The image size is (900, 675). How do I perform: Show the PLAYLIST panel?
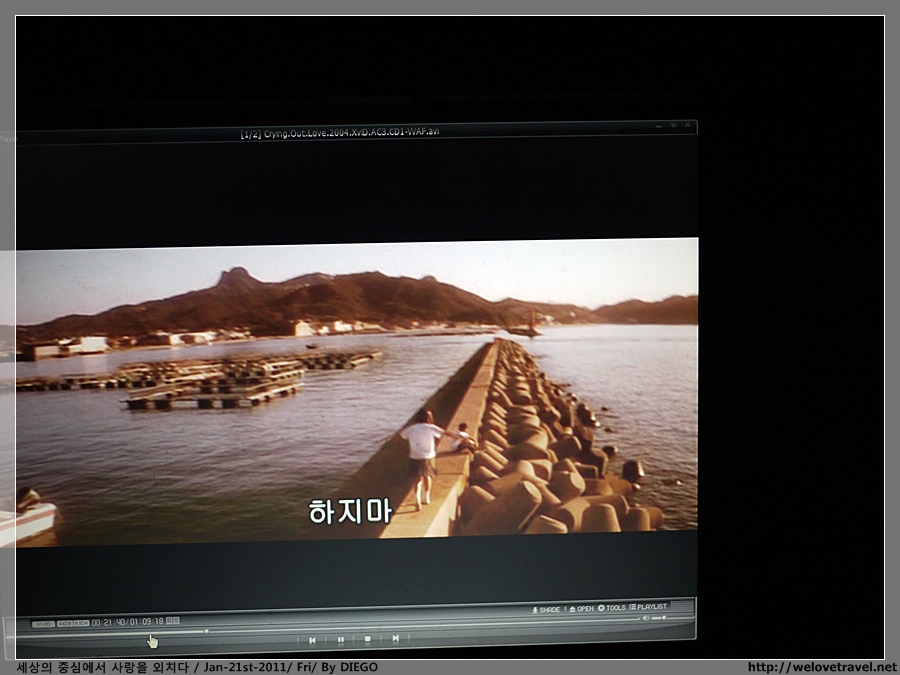tap(648, 607)
